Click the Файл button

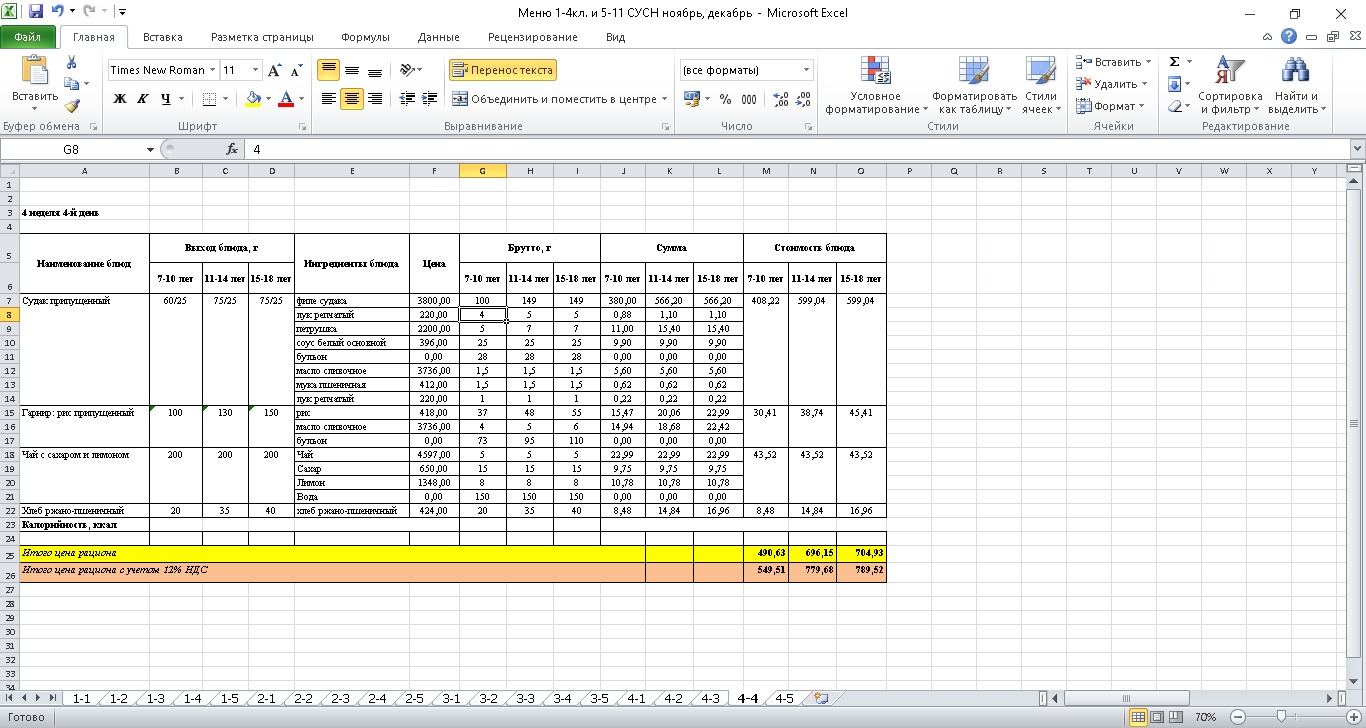(28, 37)
